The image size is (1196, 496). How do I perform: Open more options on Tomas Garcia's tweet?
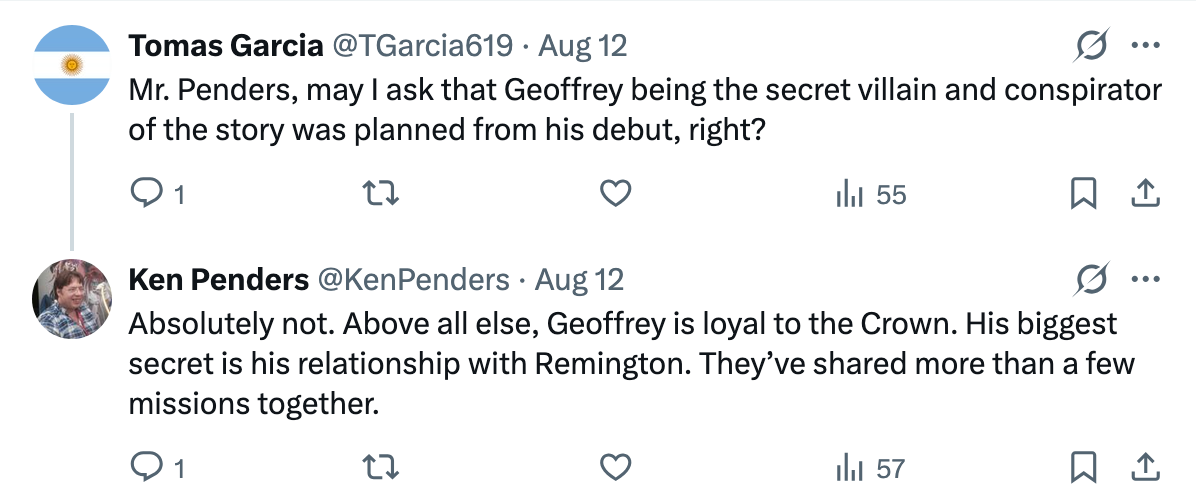(1145, 46)
